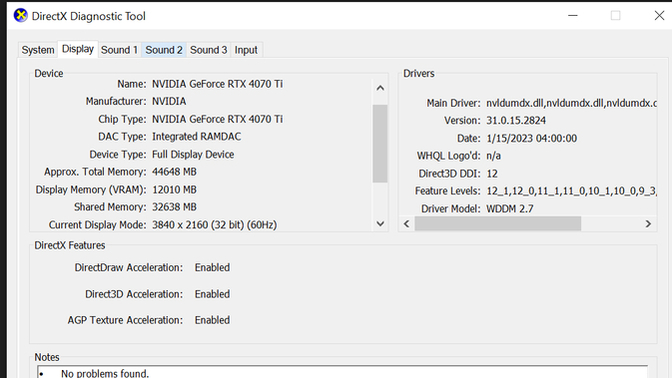The image size is (672, 378).
Task: Switch to the Sound 1 tab
Action: pyautogui.click(x=119, y=50)
